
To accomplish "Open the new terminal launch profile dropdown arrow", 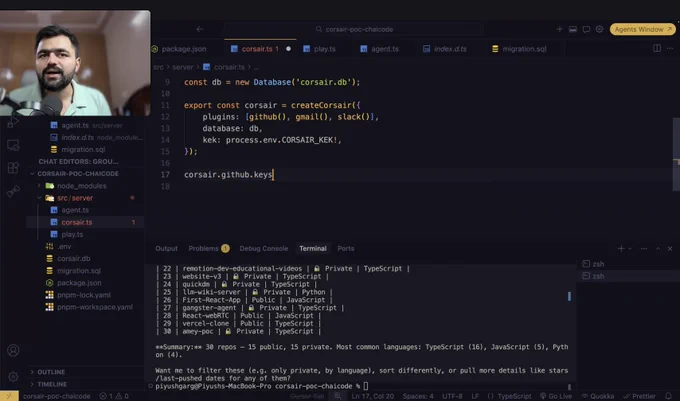I will click(630, 248).
